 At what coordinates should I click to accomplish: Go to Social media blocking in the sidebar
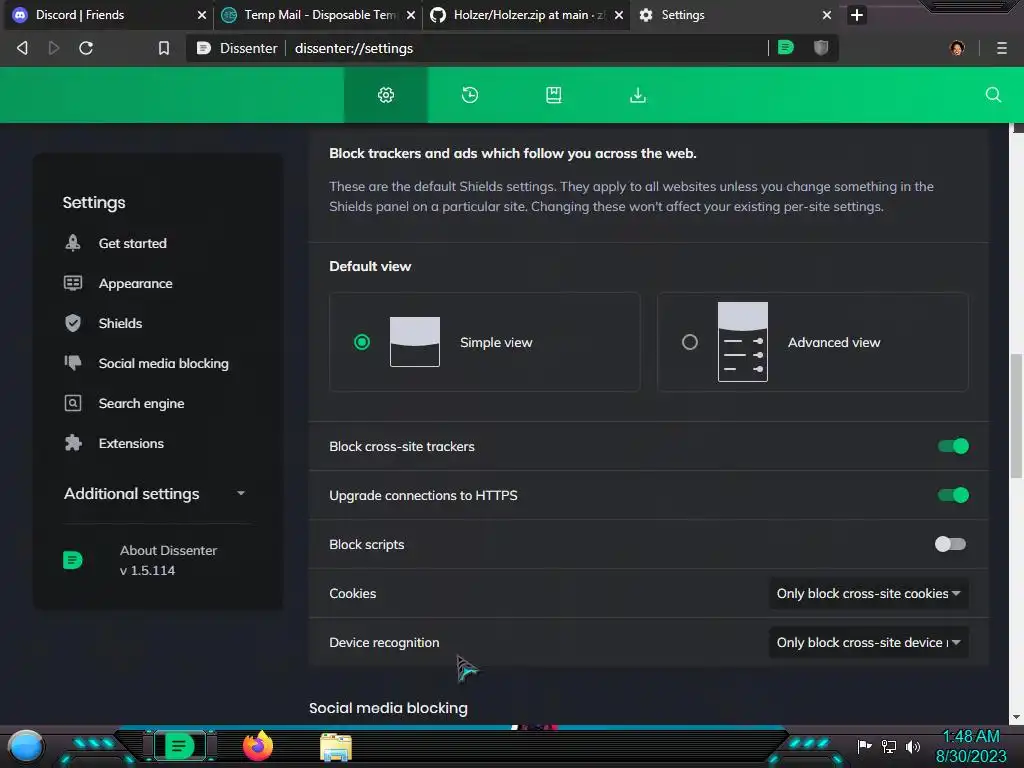pos(163,363)
